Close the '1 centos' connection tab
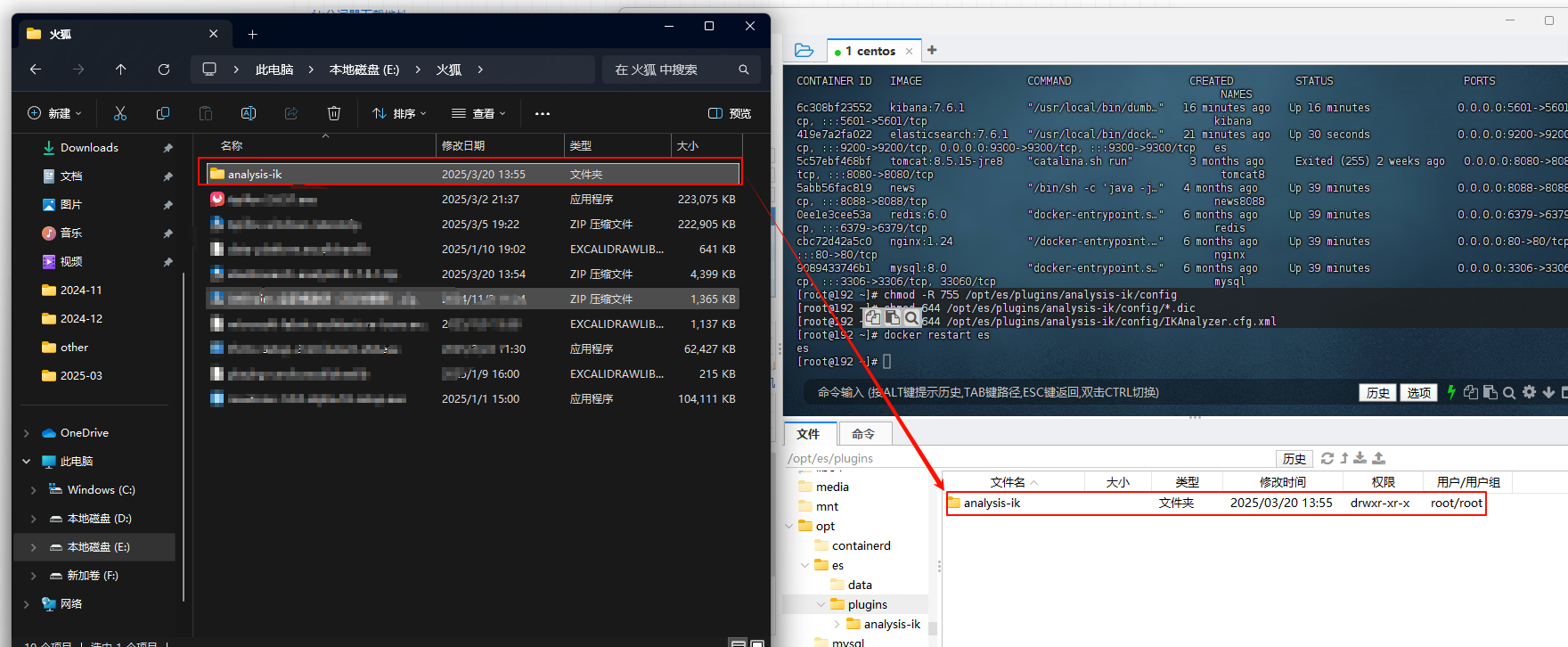Screen dimensions: 1568x647 [909, 51]
